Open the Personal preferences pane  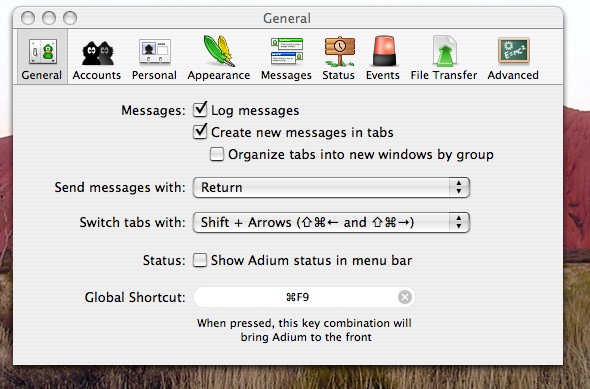(154, 58)
